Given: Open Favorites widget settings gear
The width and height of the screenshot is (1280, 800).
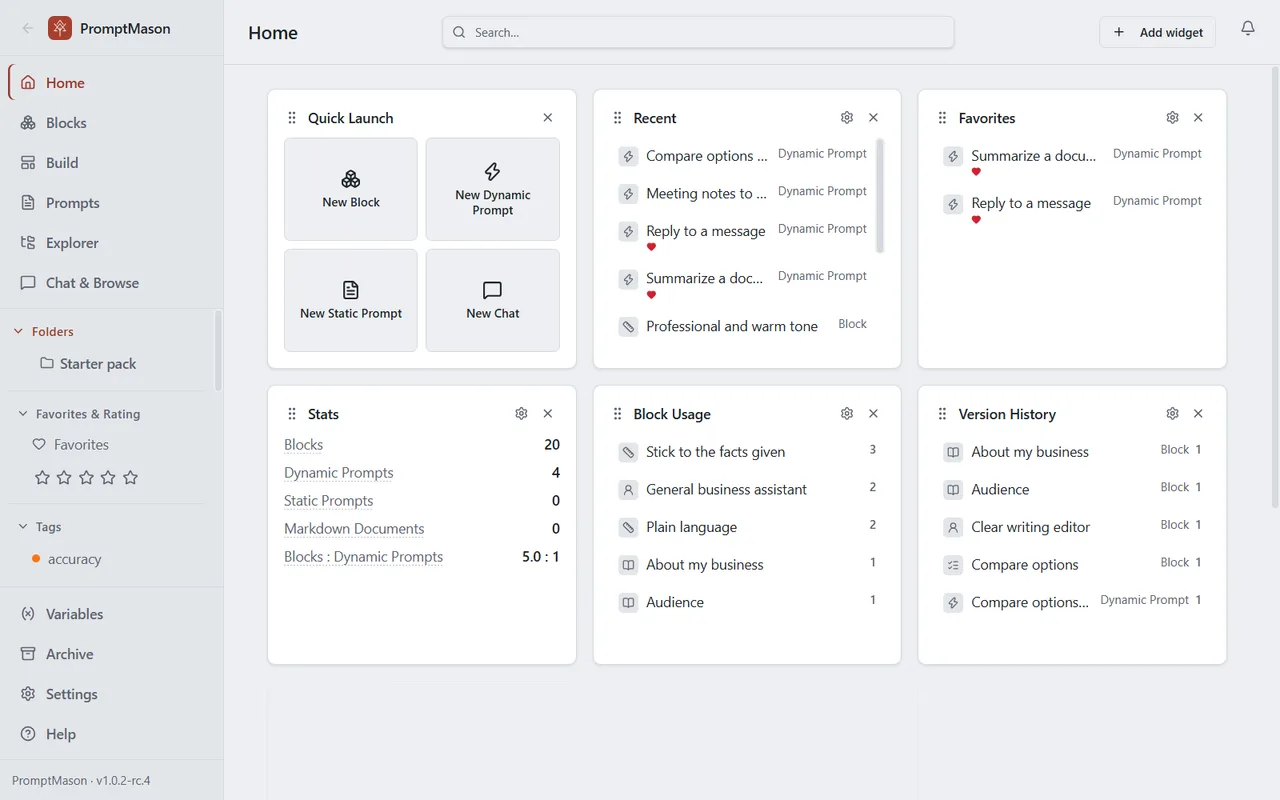Looking at the screenshot, I should [1173, 118].
